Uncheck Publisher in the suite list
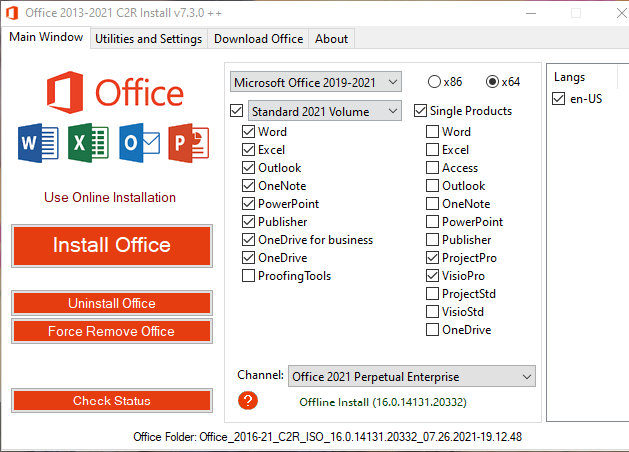 coord(248,222)
